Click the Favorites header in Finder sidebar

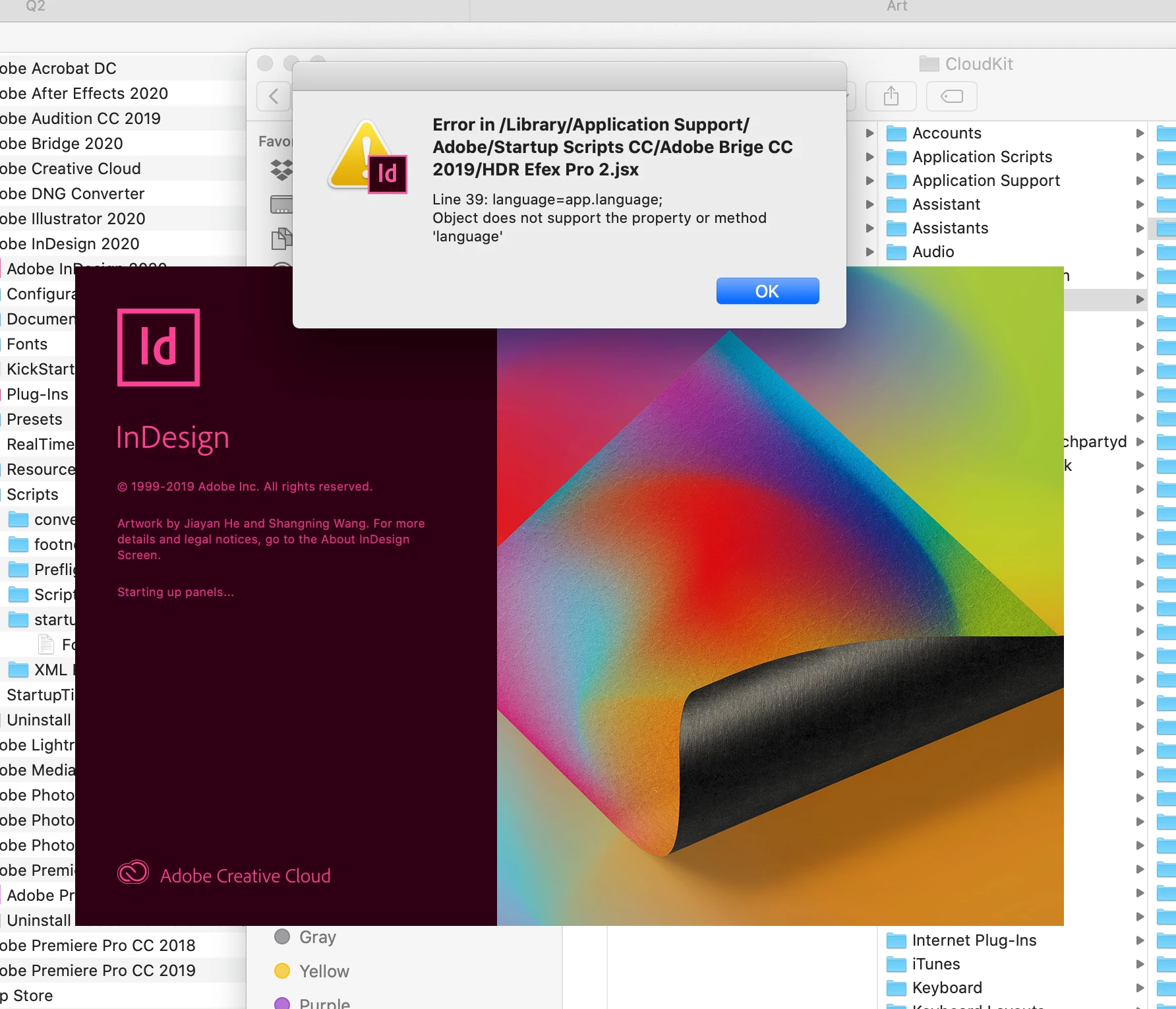(x=275, y=141)
